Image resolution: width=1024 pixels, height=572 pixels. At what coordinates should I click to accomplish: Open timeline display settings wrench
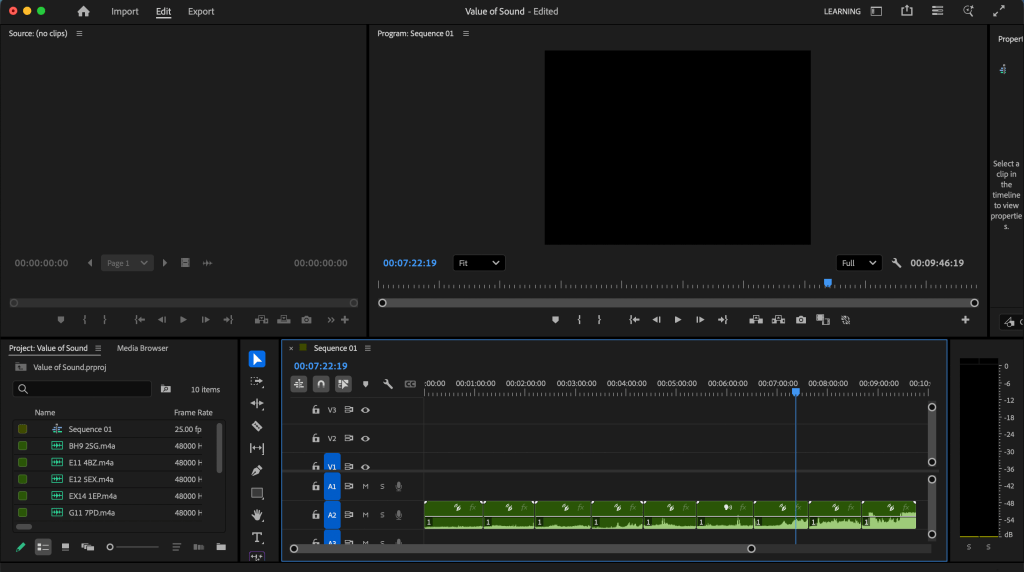(387, 384)
